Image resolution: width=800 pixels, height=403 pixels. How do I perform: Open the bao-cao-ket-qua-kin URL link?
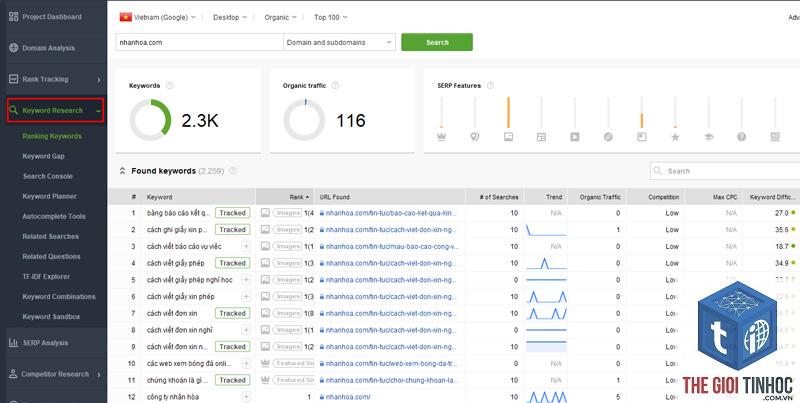[389, 213]
